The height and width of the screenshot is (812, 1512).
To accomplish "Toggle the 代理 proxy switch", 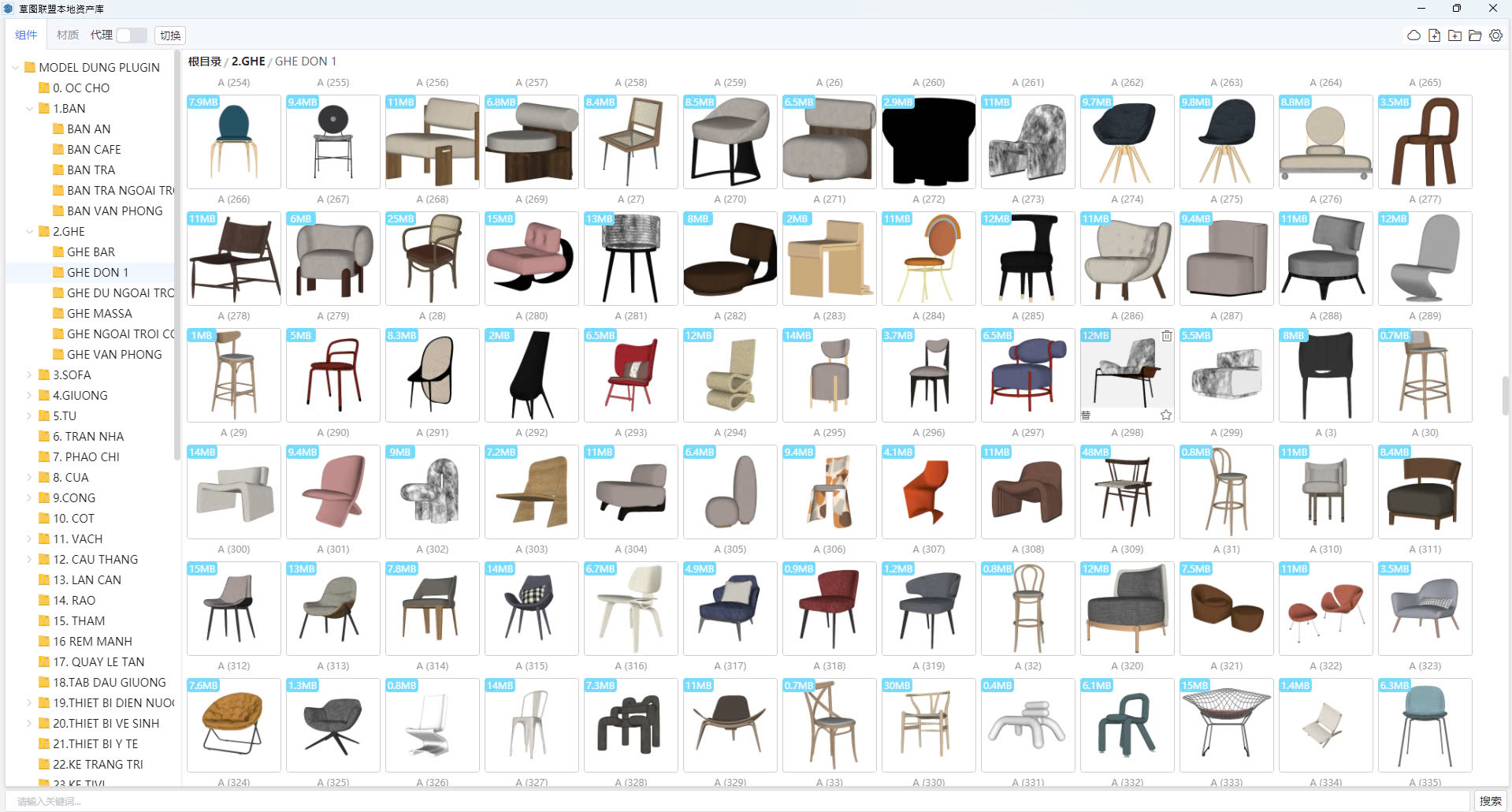I will tap(131, 35).
